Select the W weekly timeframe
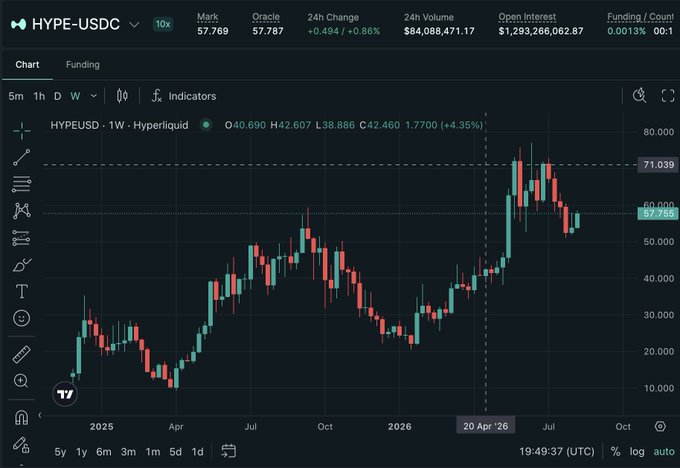 point(75,96)
